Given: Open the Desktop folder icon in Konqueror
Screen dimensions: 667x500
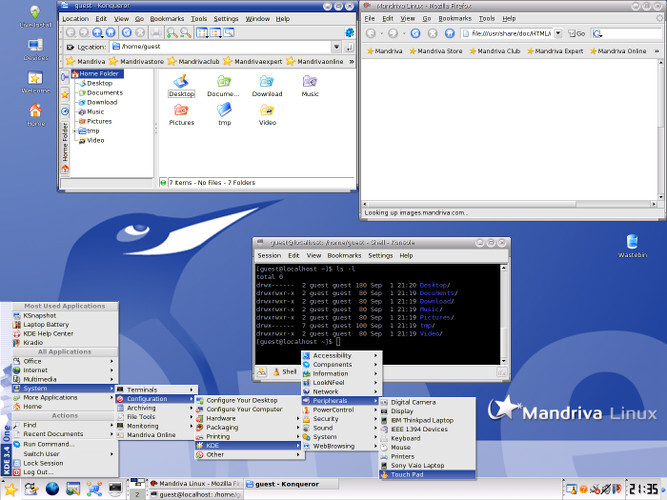Looking at the screenshot, I should coord(182,86).
